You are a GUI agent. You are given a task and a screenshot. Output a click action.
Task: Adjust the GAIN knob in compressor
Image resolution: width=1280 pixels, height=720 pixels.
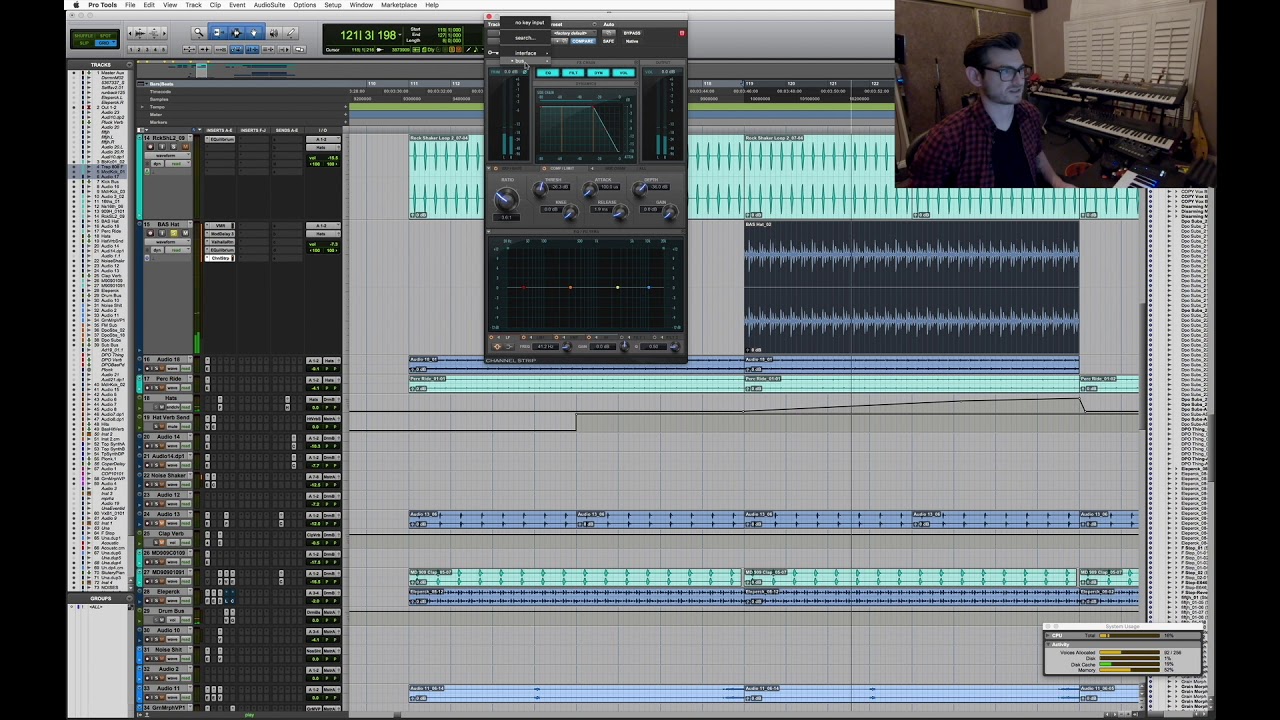coord(671,212)
